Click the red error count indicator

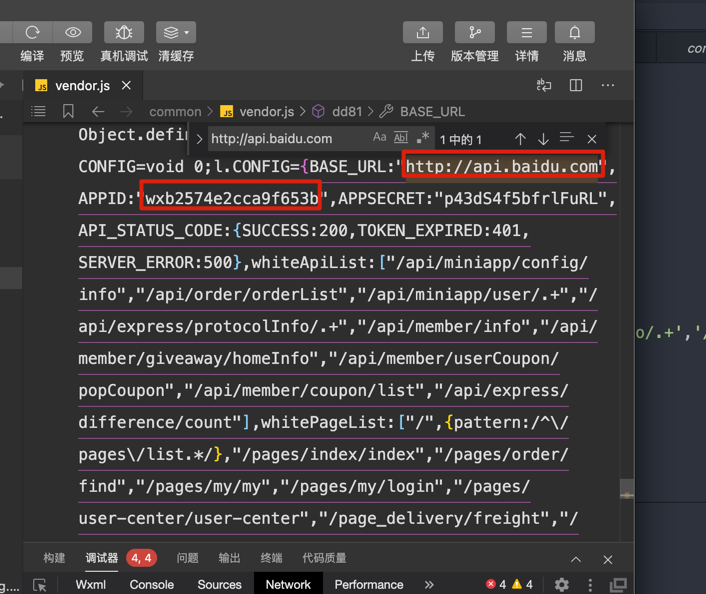click(x=496, y=585)
